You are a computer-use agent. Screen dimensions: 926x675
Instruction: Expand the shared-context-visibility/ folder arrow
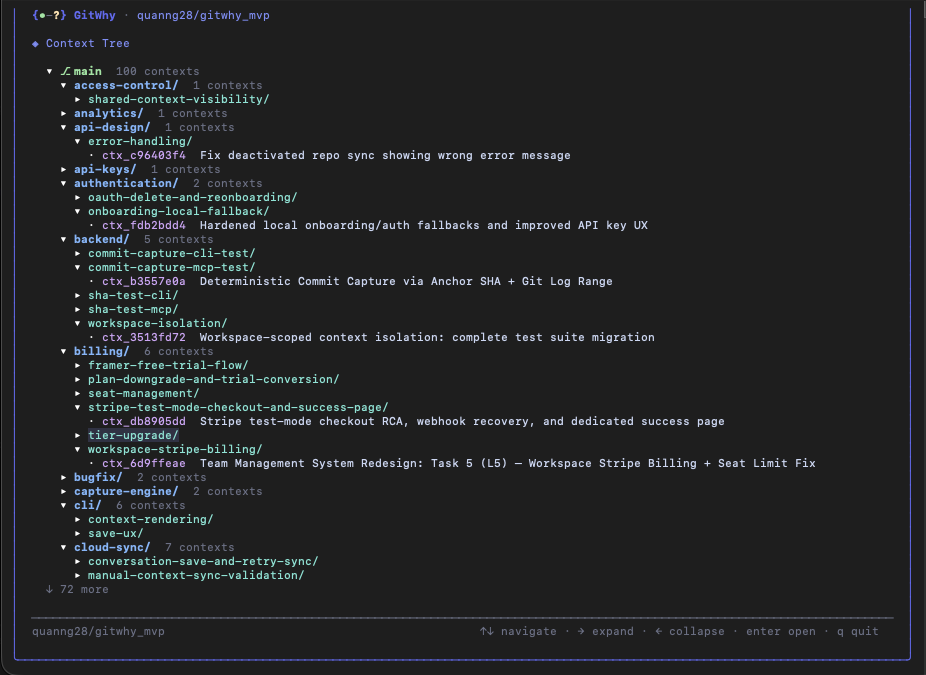[78, 100]
